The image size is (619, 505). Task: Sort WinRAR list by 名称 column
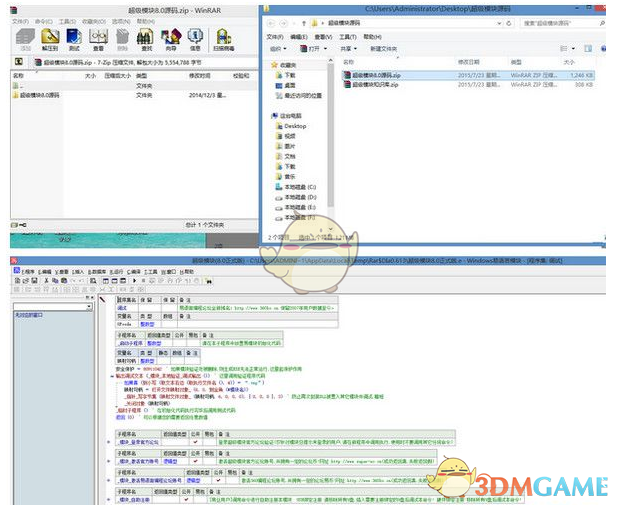[18, 75]
